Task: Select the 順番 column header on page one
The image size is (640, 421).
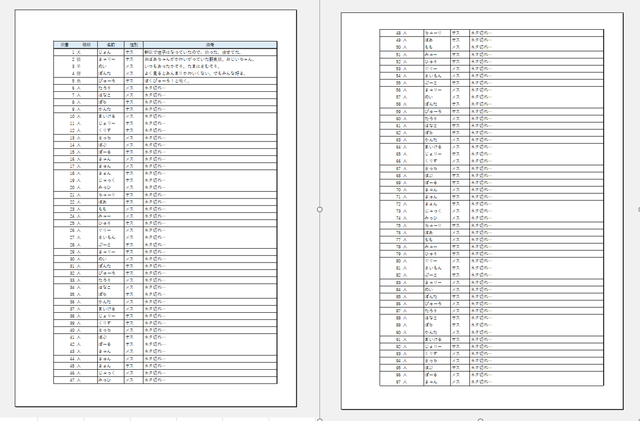Action: 62,45
